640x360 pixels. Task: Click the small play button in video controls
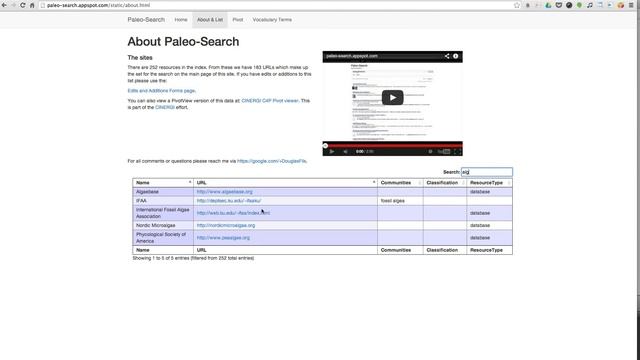(332, 151)
